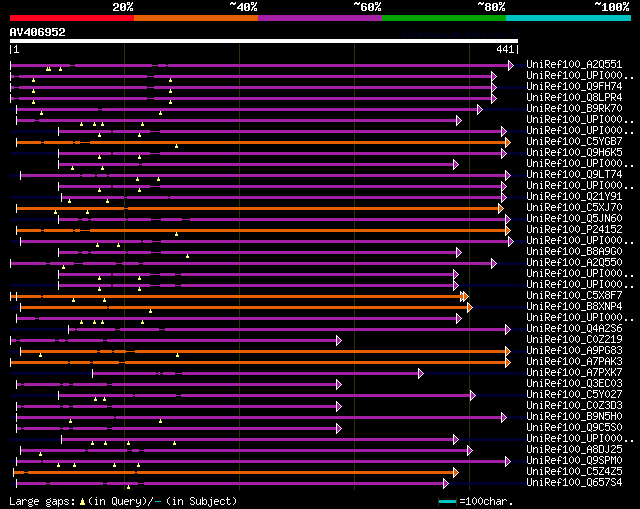The width and height of the screenshot is (640, 509).
Task: Select the UniRef100_B9N5H0 label
Action: (x=574, y=417)
